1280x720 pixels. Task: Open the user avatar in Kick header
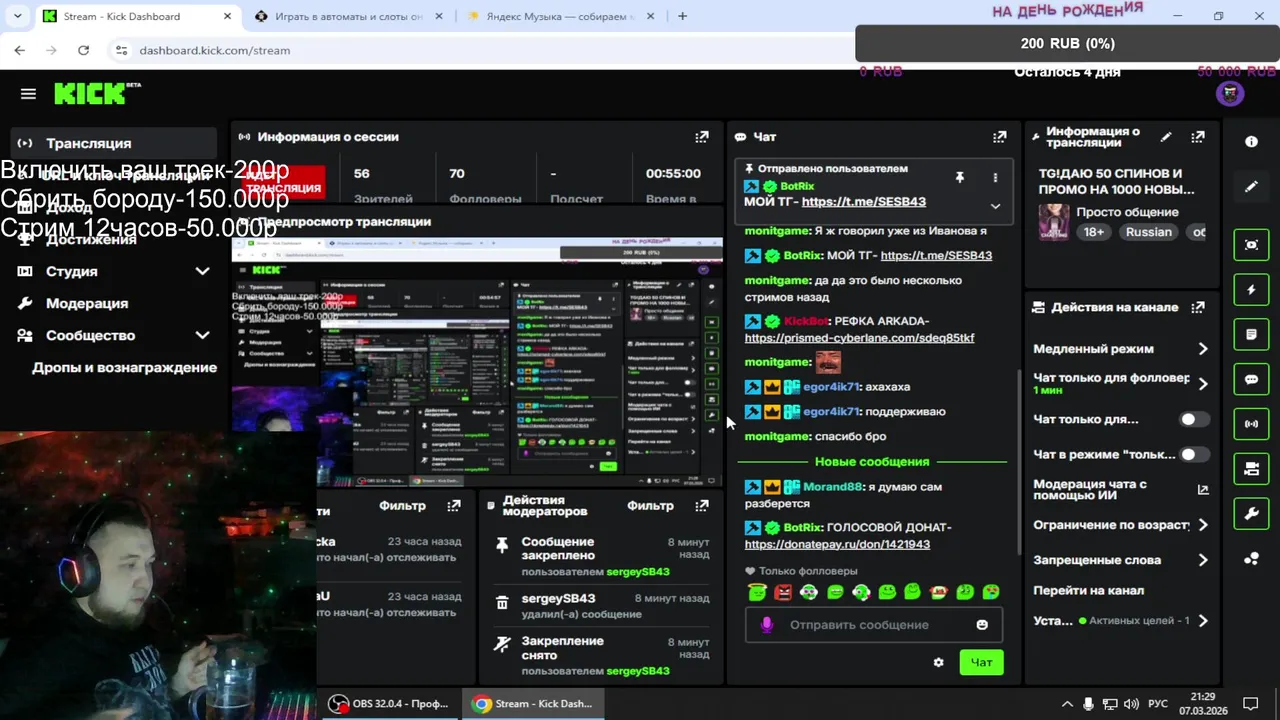(1230, 93)
